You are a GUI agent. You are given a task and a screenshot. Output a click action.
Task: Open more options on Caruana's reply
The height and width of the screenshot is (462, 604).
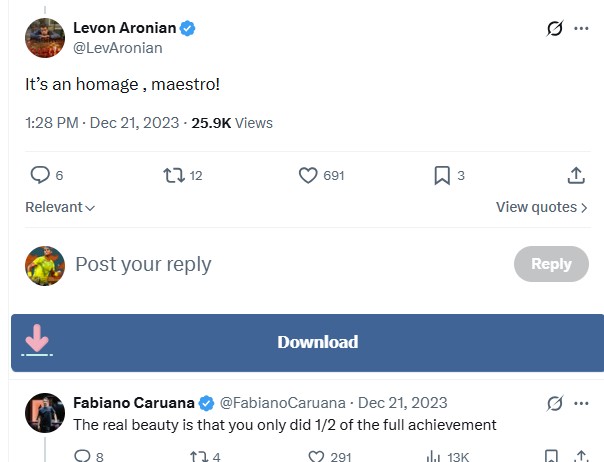[x=581, y=403]
